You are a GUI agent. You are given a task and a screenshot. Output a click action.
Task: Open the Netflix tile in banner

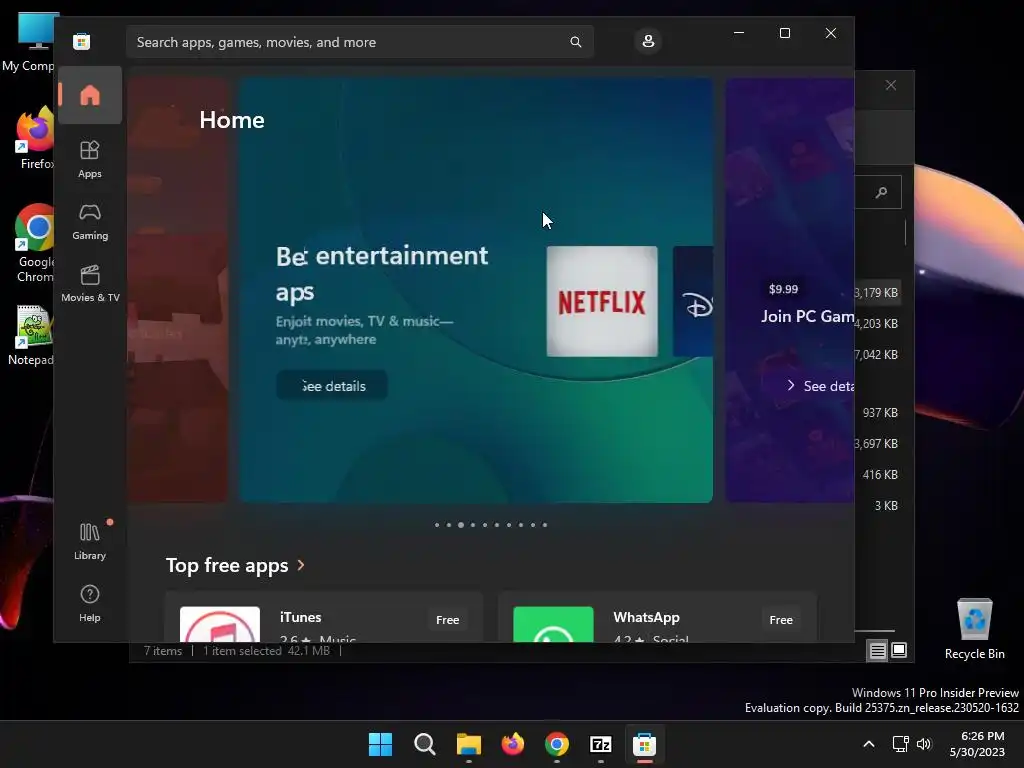601,301
